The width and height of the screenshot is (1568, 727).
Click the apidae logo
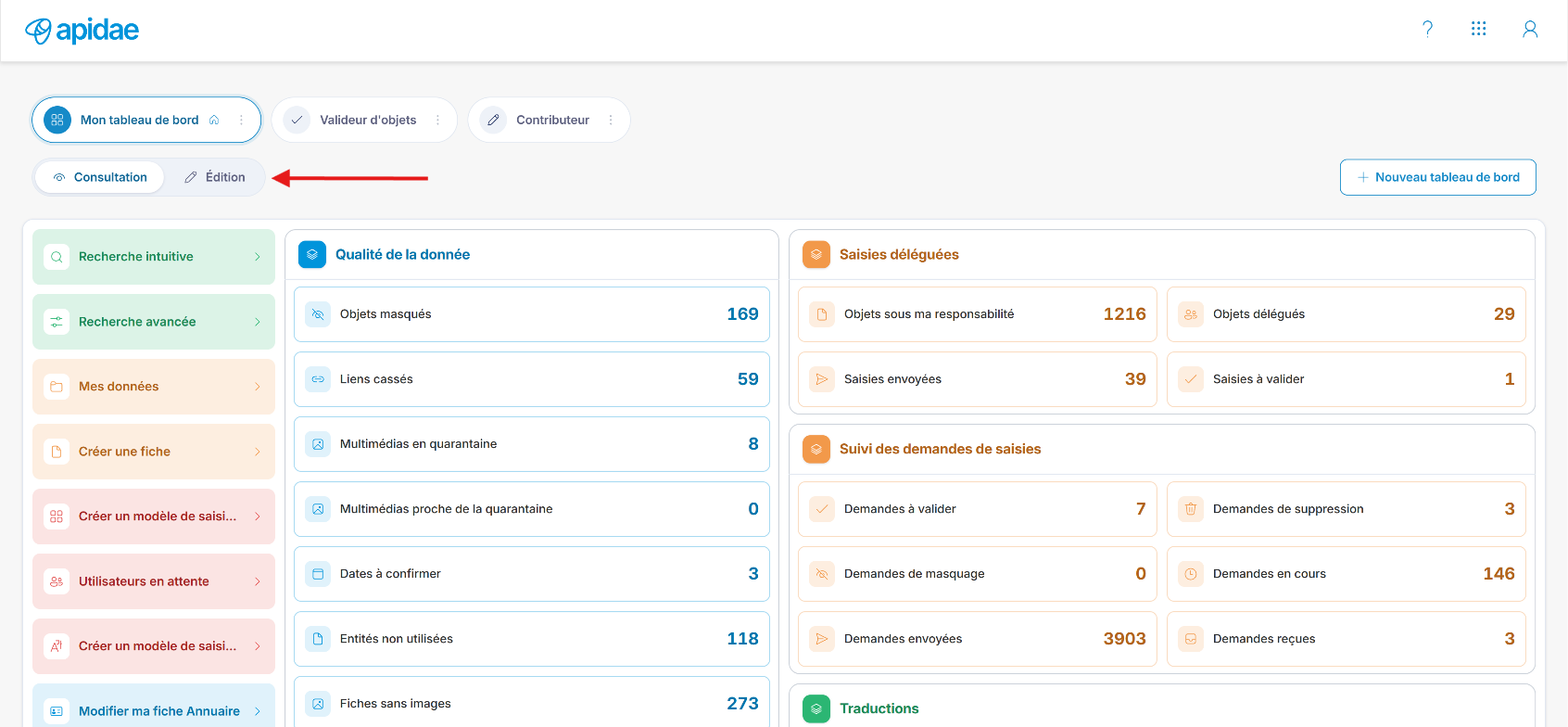82,31
